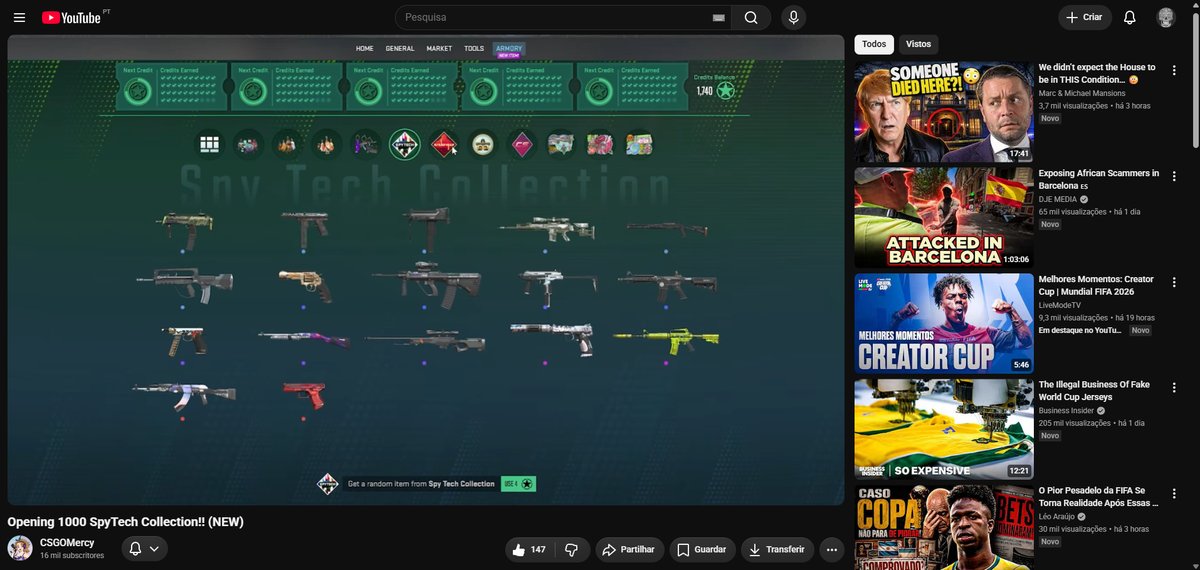Click the grid all-collections icon in video
The width and height of the screenshot is (1200, 570).
[209, 145]
